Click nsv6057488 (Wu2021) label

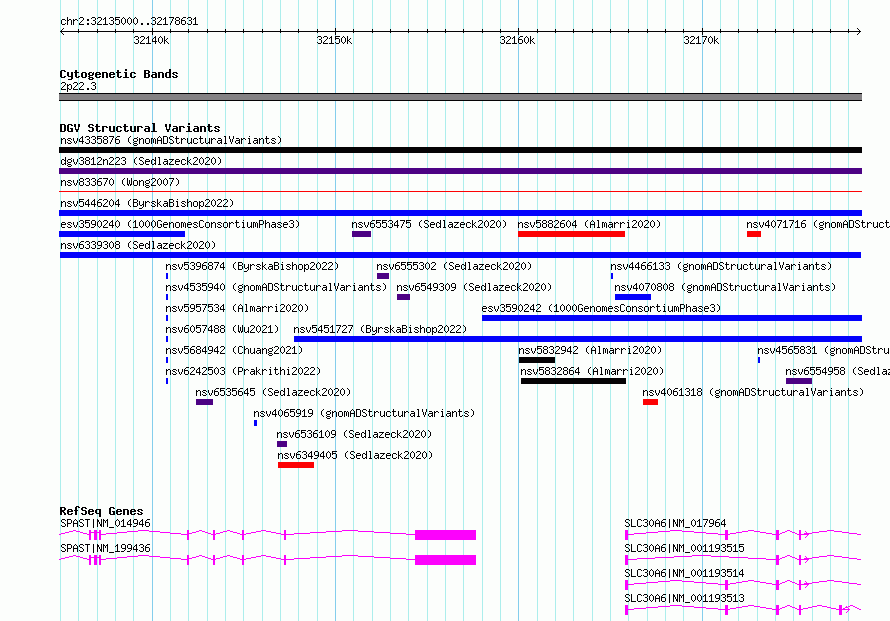tap(222, 329)
